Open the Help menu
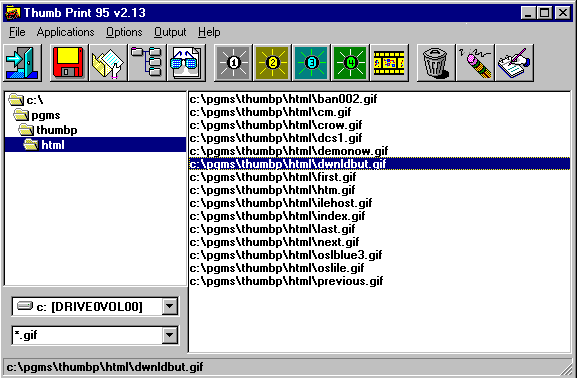 (x=209, y=32)
